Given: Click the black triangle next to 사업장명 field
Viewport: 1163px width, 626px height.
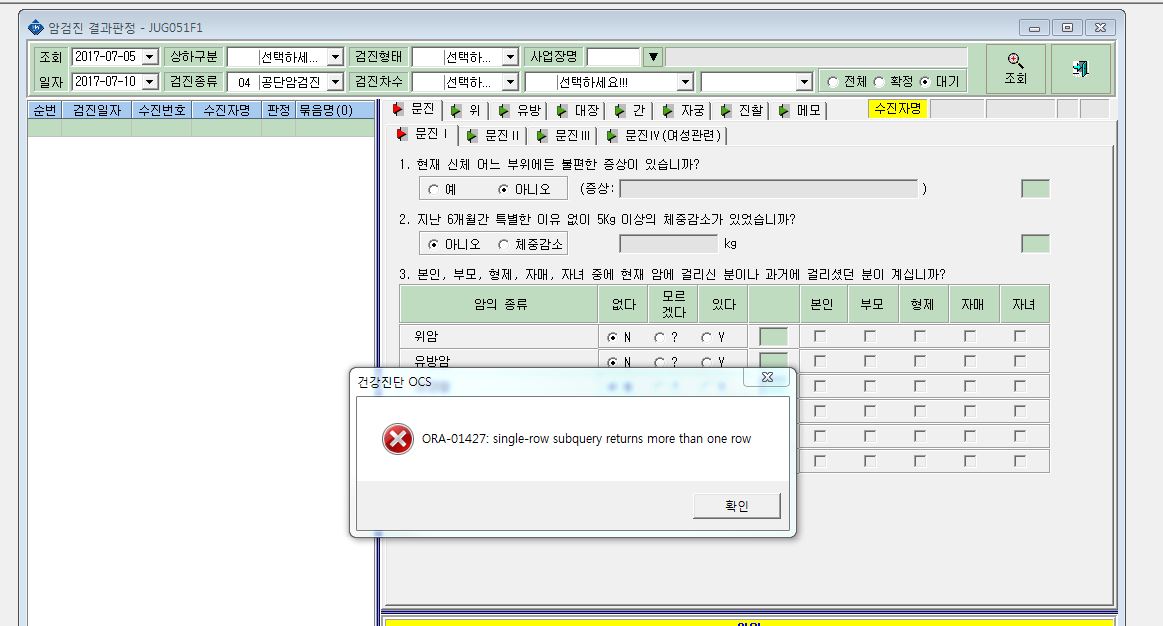Looking at the screenshot, I should click(653, 56).
